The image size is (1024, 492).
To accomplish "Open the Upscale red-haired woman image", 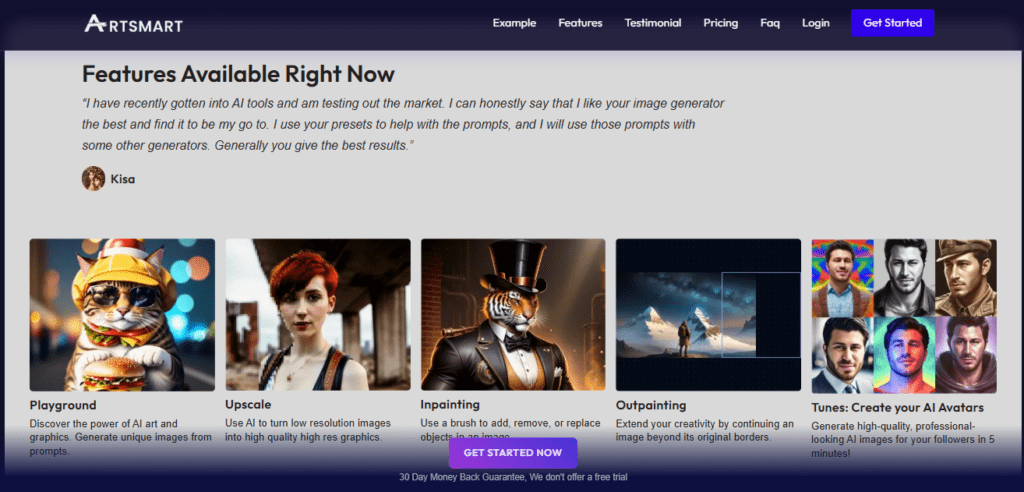I will [318, 315].
